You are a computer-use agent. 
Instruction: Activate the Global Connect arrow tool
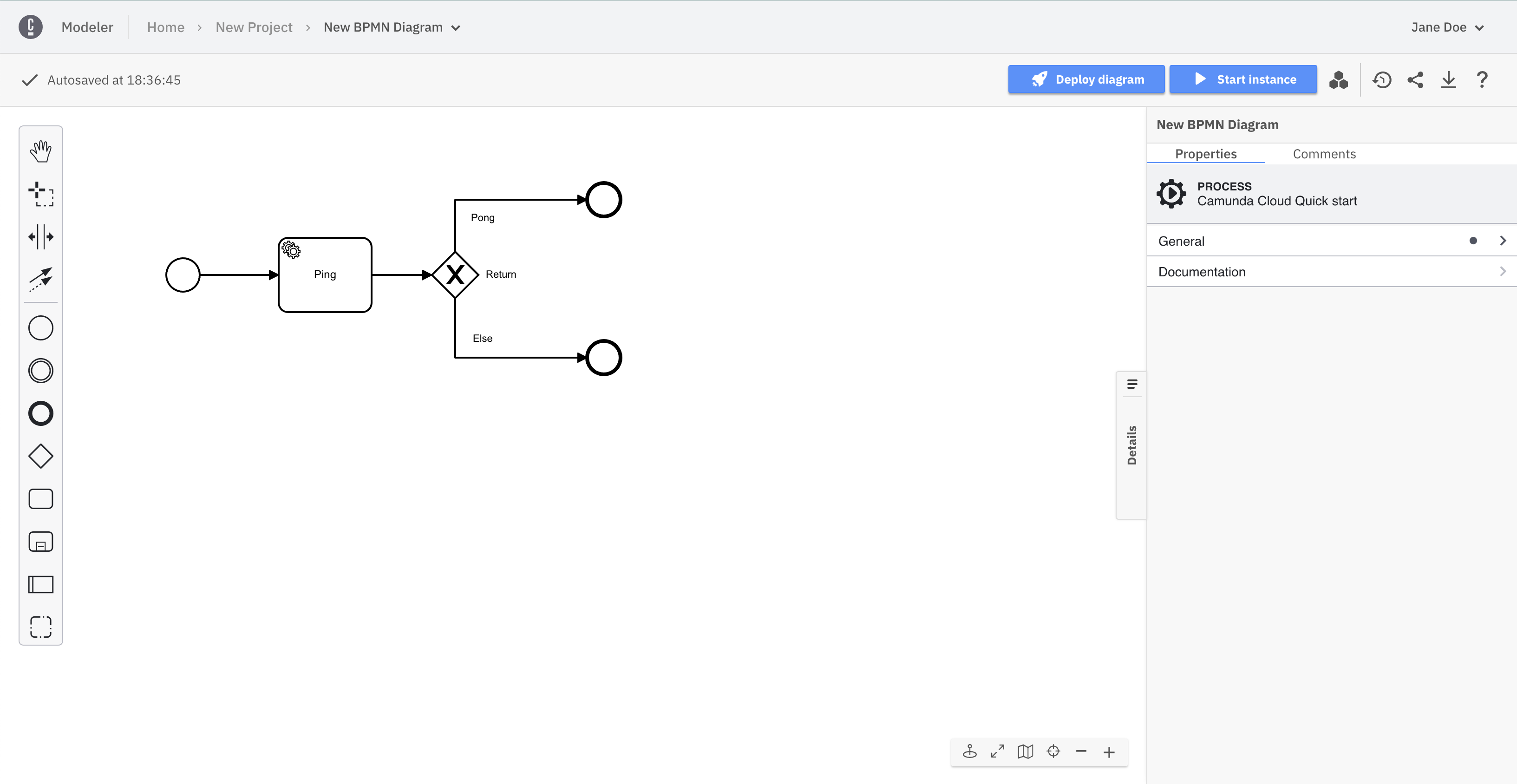coord(40,279)
